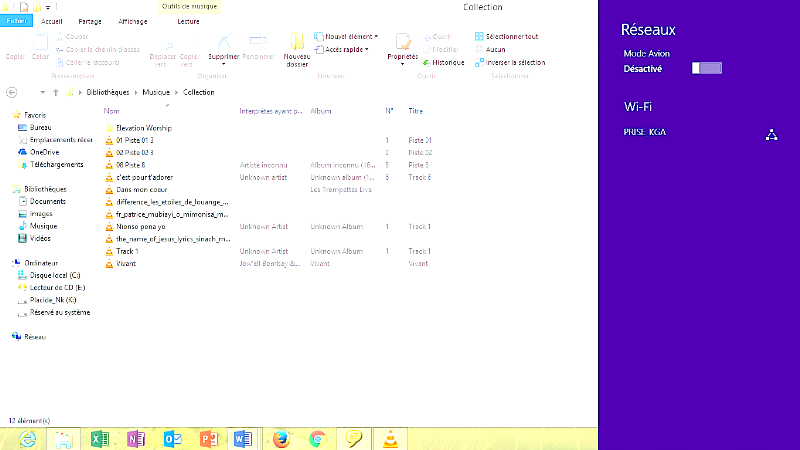Viewport: 800px width, 450px height.
Task: Click Musique in the breadcrumb path
Action: [x=157, y=92]
